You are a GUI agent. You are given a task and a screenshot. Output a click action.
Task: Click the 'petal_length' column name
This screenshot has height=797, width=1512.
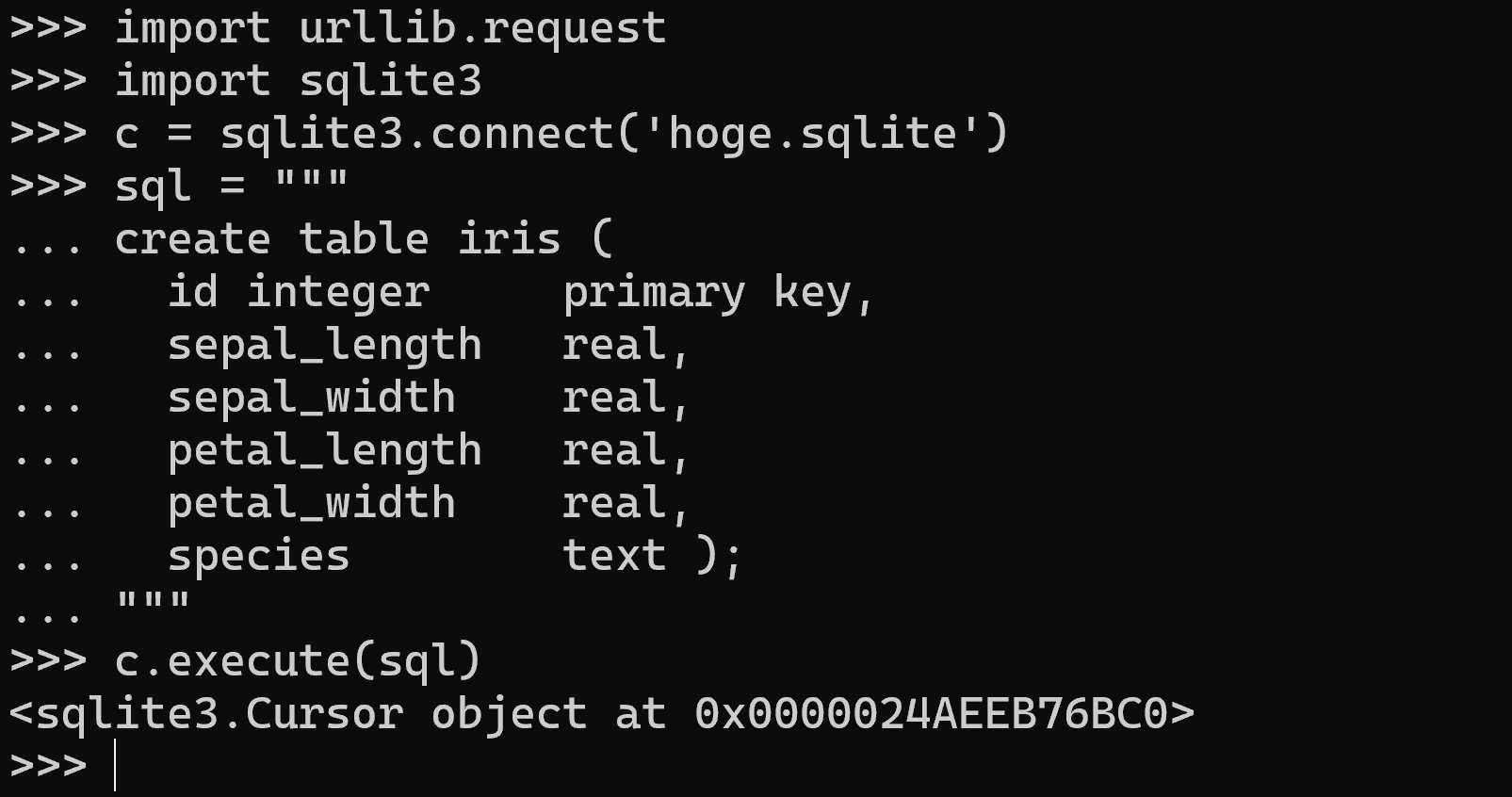click(324, 450)
